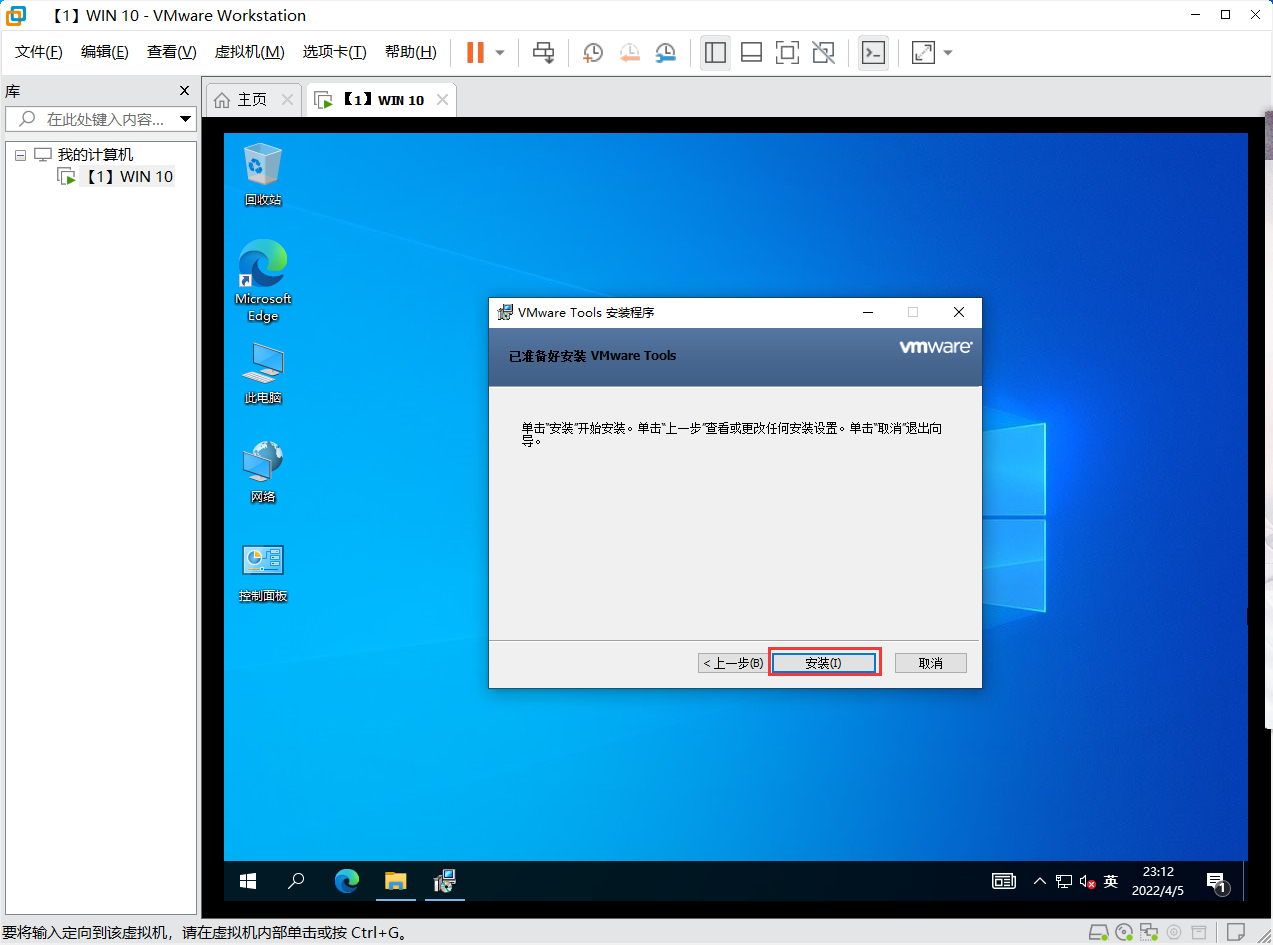The width and height of the screenshot is (1273, 945).
Task: Open Edge from the guest taskbar
Action: coord(346,881)
